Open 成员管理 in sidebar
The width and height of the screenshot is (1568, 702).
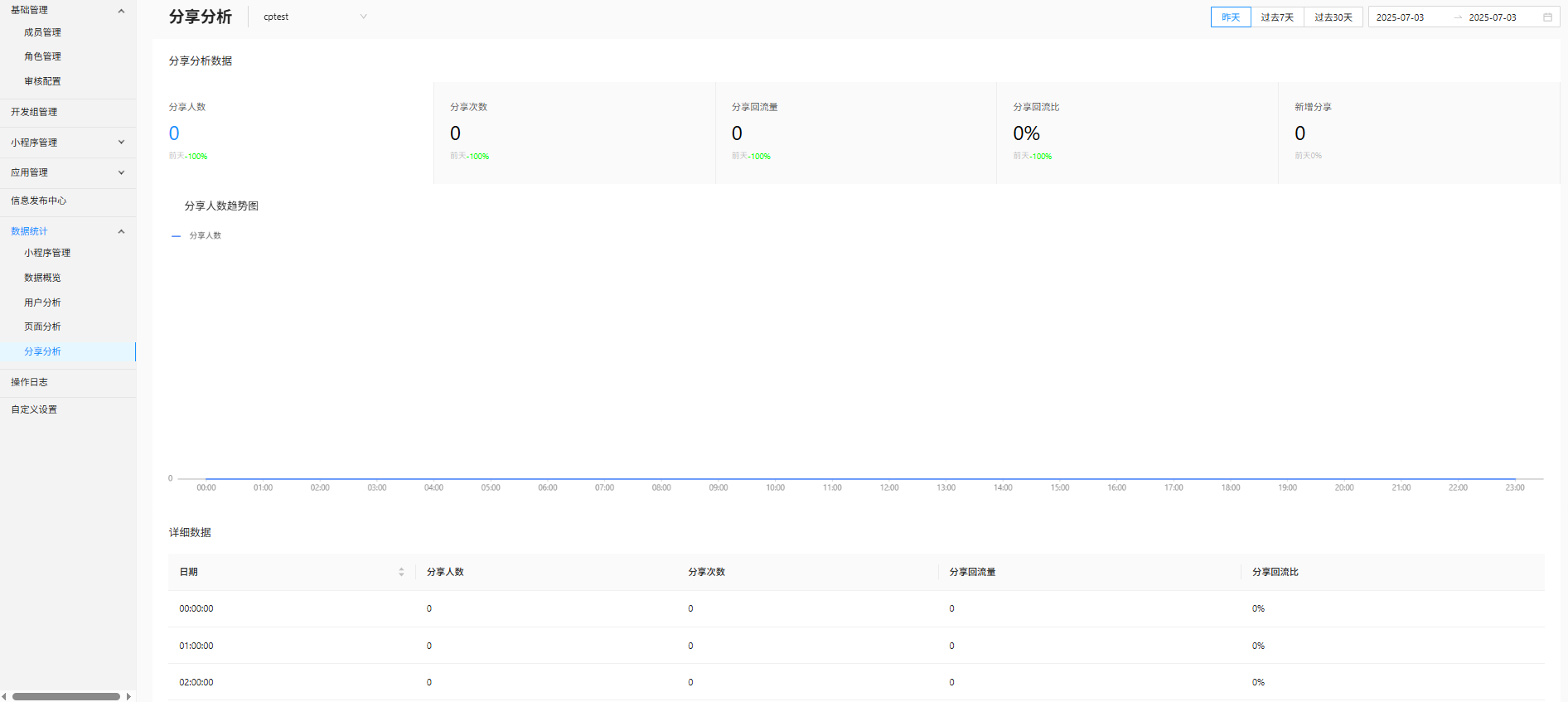click(x=42, y=32)
